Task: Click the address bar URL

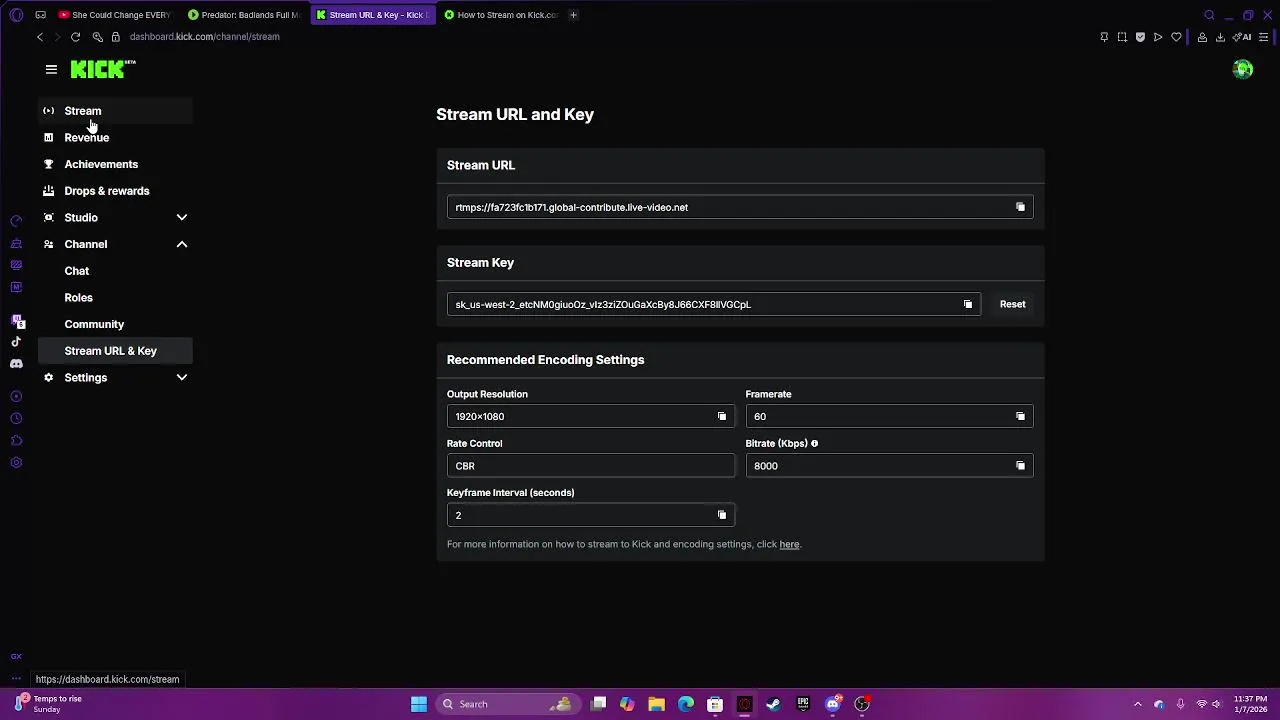Action: [x=204, y=37]
